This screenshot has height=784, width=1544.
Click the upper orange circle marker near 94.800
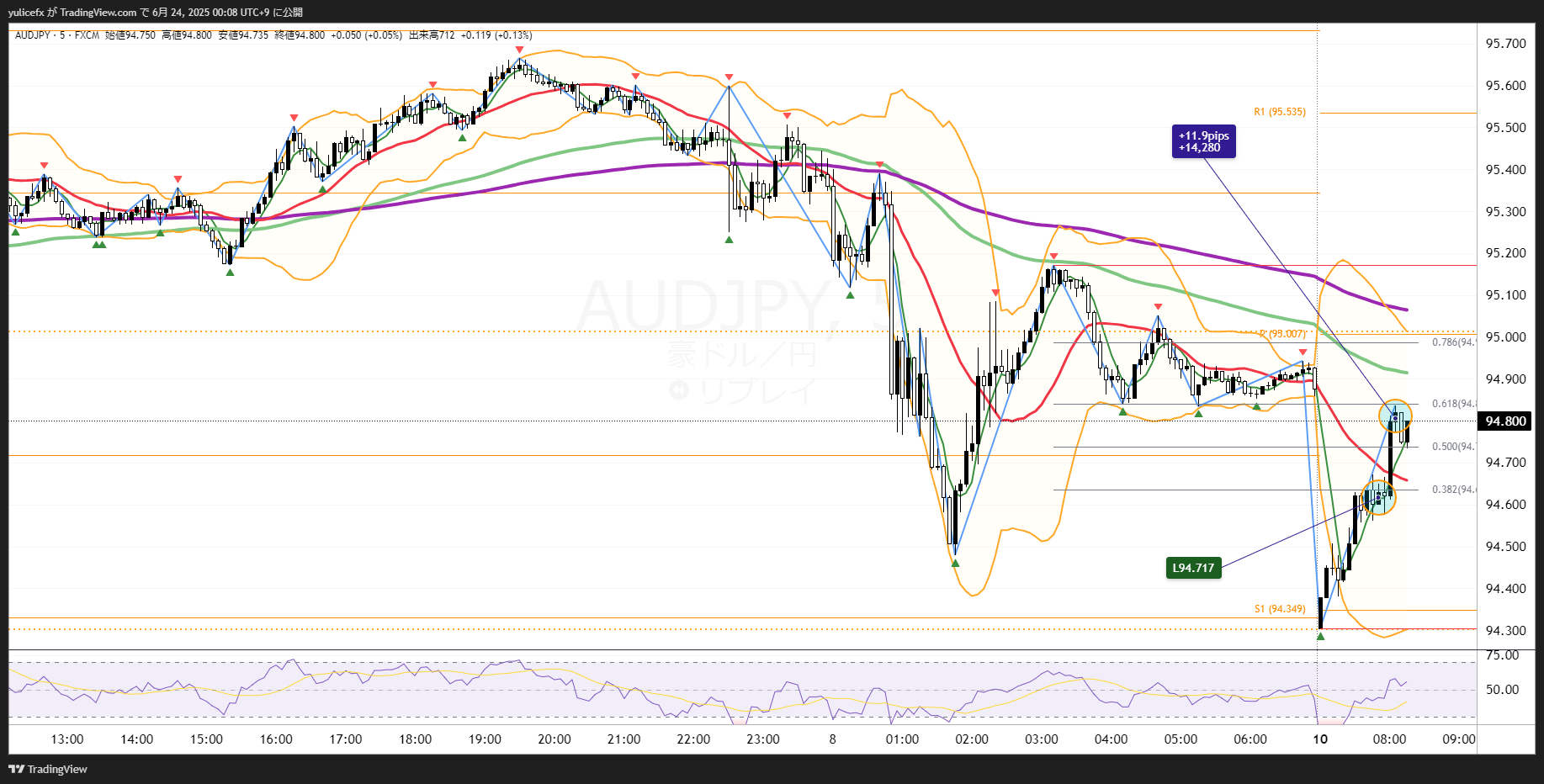click(1395, 416)
